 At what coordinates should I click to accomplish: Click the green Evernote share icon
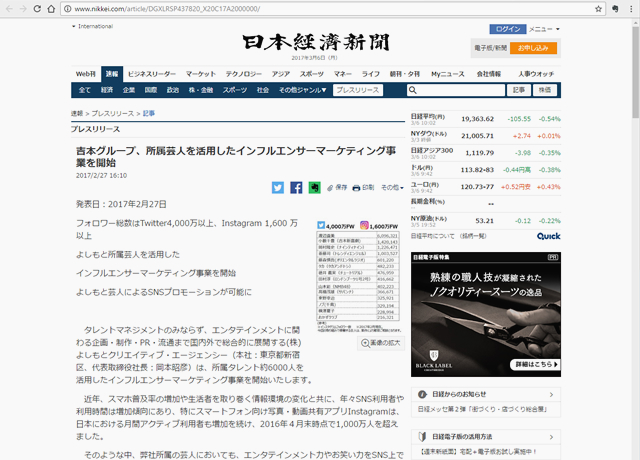(x=314, y=187)
